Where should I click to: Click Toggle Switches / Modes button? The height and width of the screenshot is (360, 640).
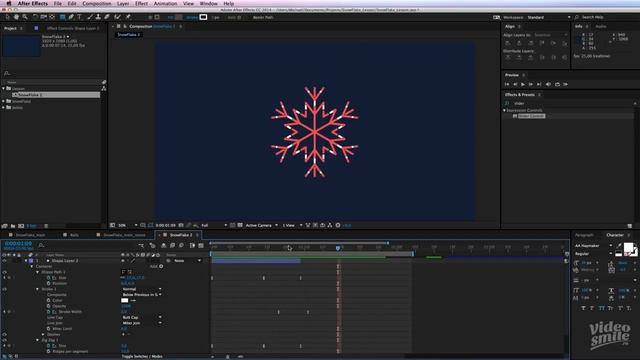tap(142, 356)
